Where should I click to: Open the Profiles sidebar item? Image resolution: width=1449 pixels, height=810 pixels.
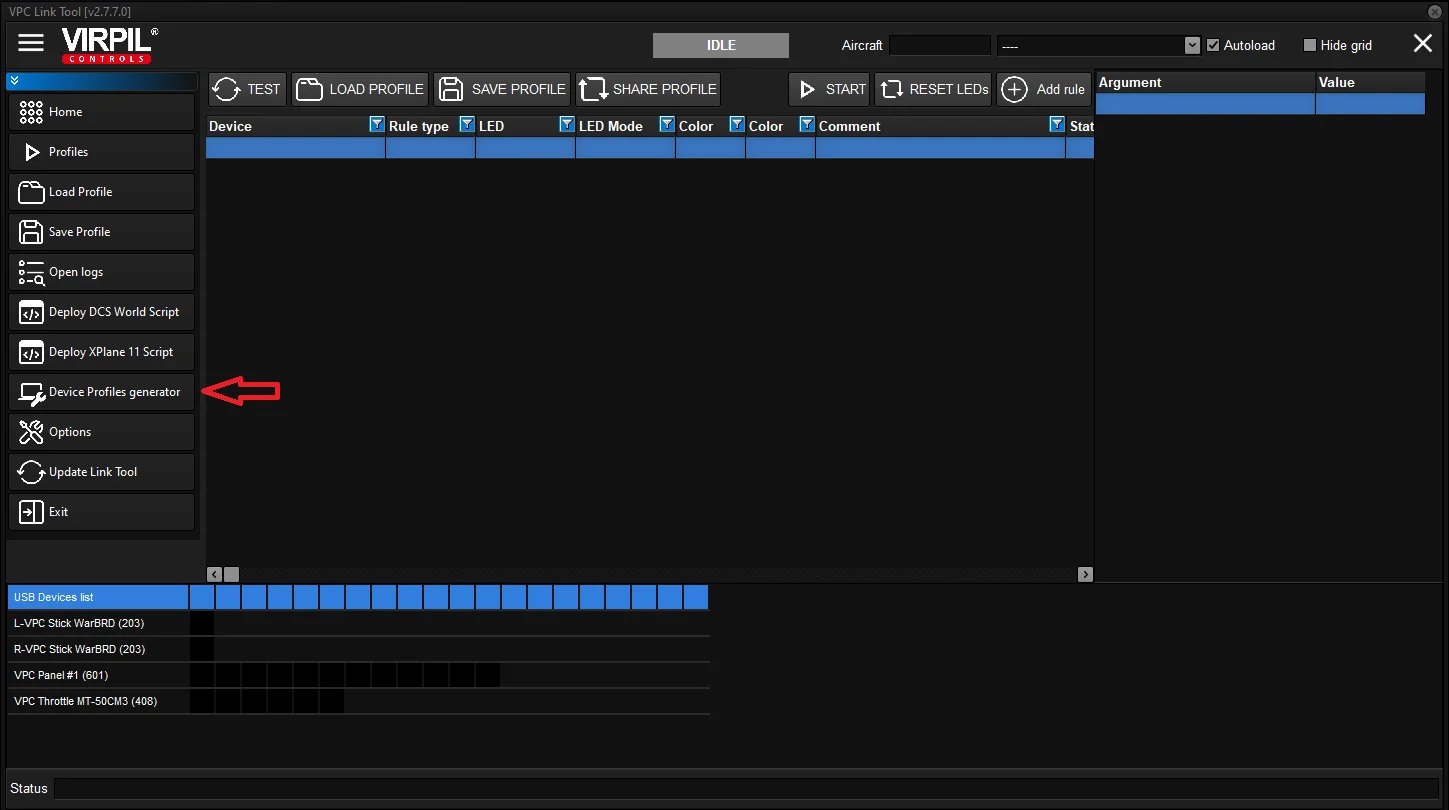pos(101,152)
